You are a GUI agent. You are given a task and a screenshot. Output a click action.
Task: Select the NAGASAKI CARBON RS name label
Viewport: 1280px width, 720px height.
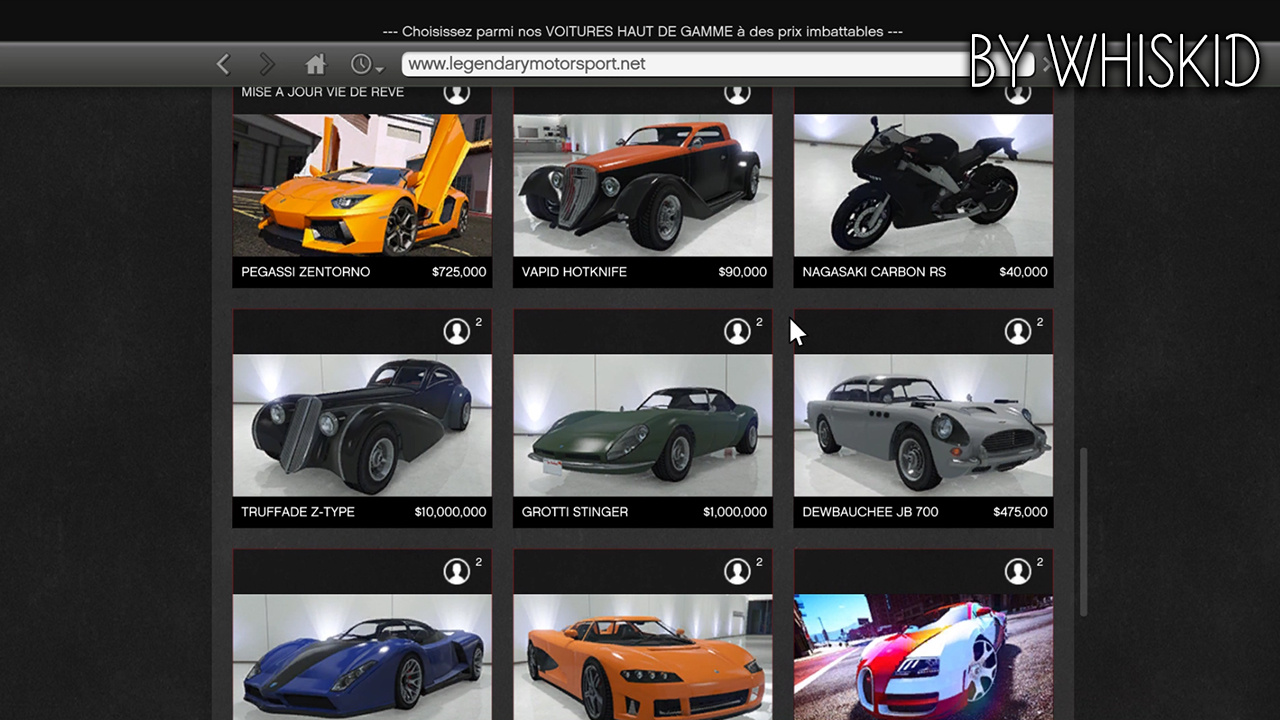(874, 272)
